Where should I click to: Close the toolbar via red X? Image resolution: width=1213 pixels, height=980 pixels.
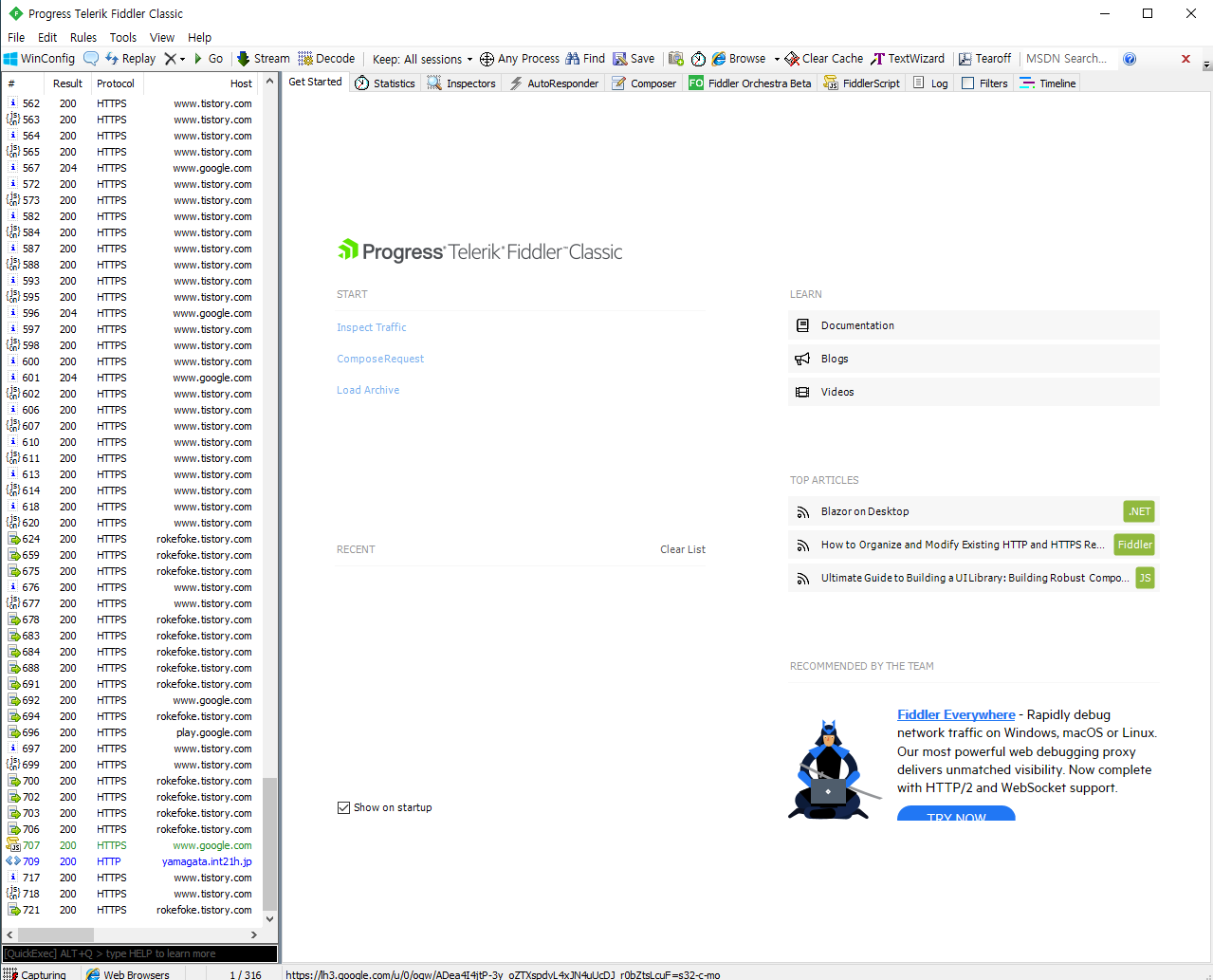pos(1185,59)
